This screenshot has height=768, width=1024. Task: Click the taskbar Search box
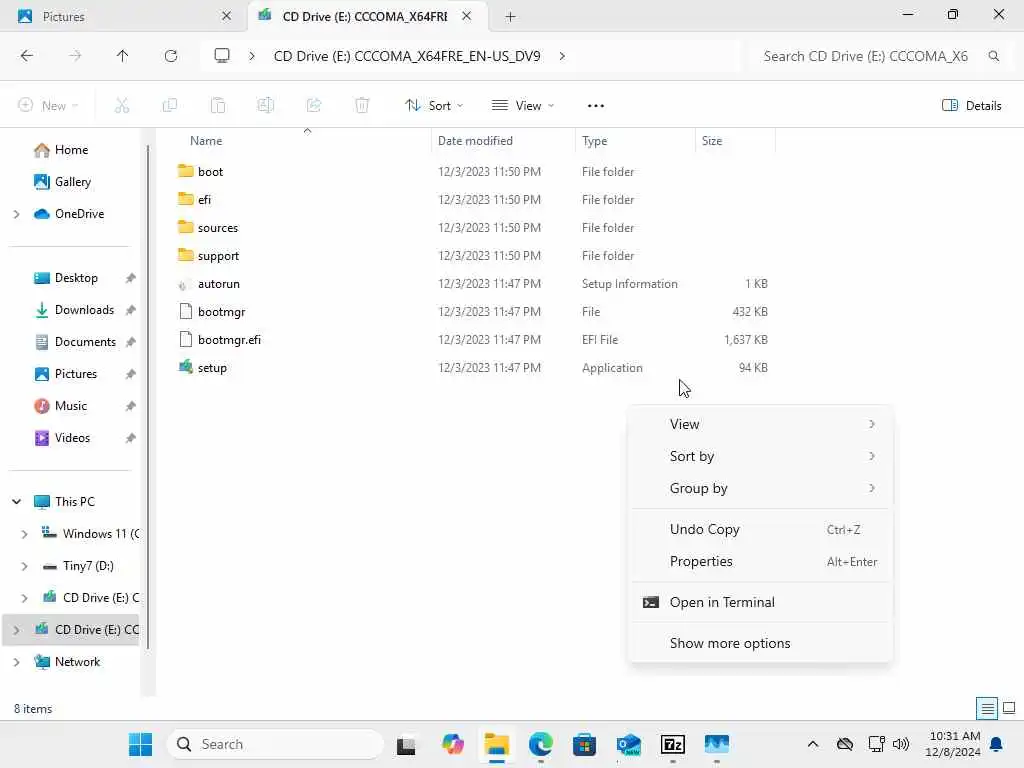click(276, 744)
